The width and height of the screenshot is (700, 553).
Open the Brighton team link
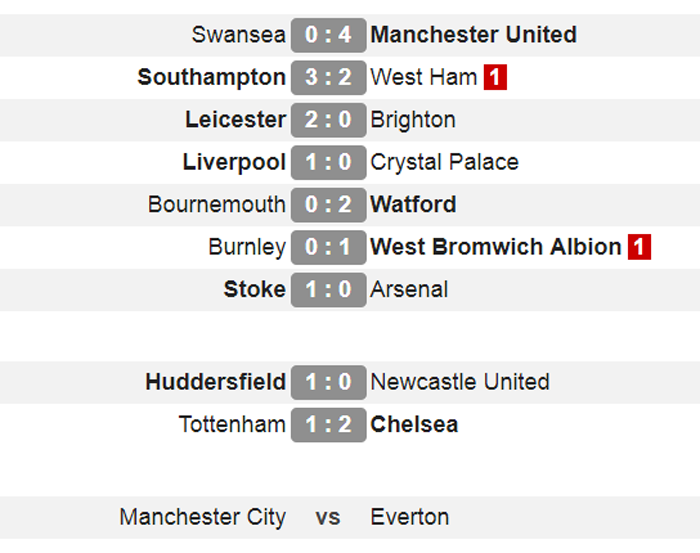413,120
